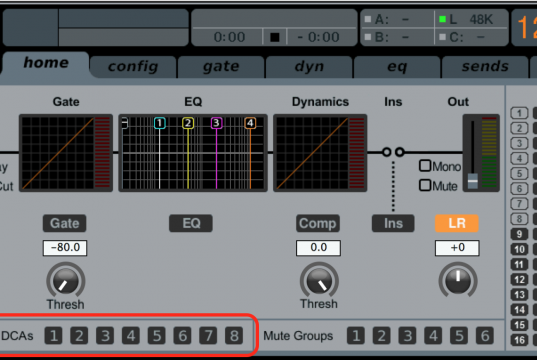Select bus 16 in the side list
The width and height of the screenshot is (537, 360).
point(520,340)
